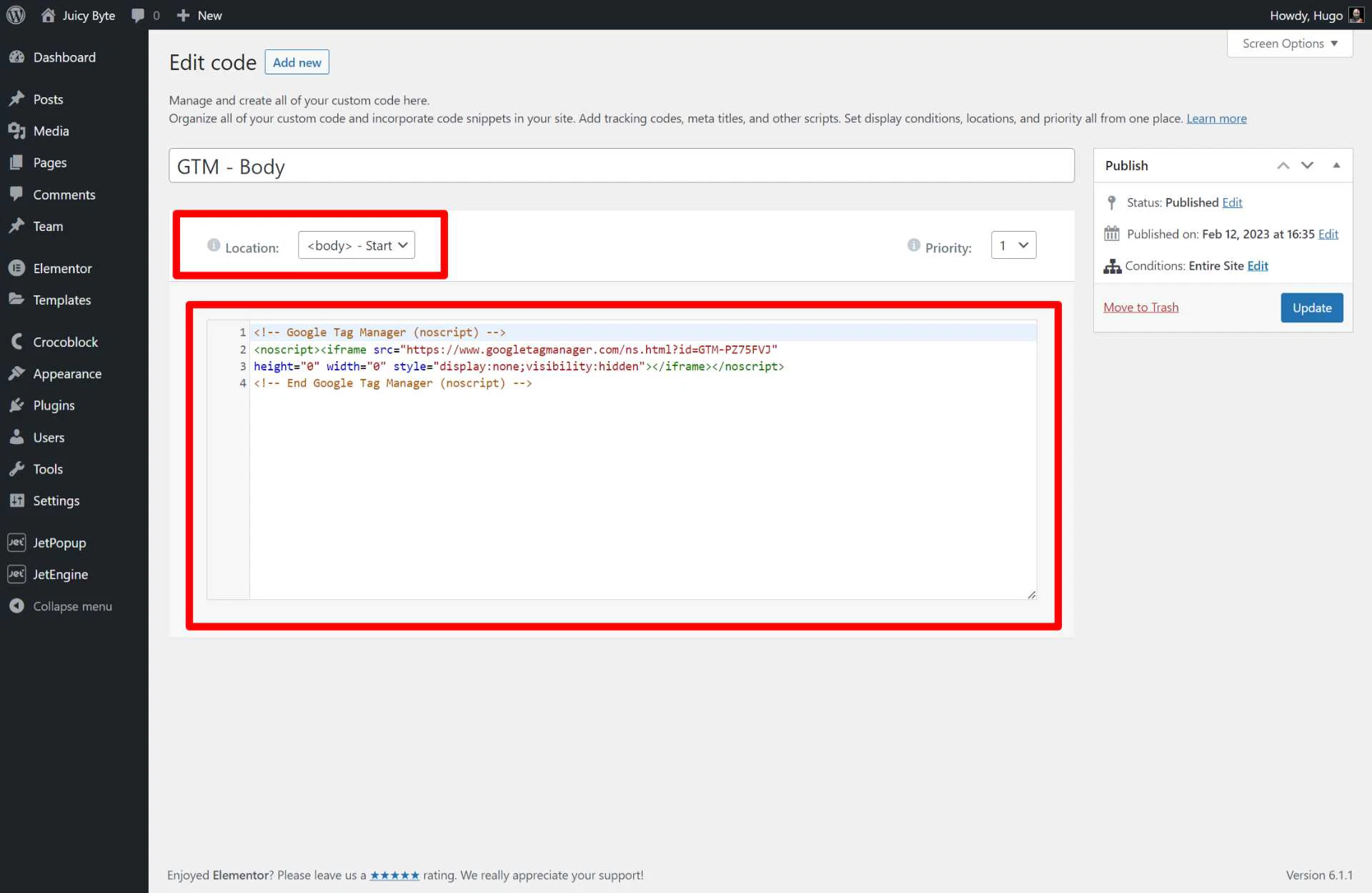Click the GTM - Body title field
The image size is (1372, 893).
[621, 165]
